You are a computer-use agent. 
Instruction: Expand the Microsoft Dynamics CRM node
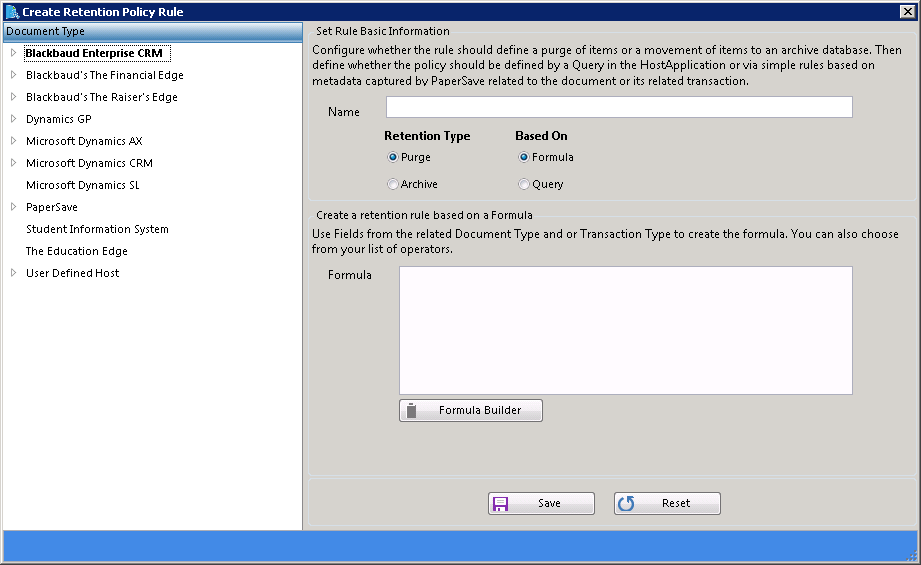pos(14,163)
